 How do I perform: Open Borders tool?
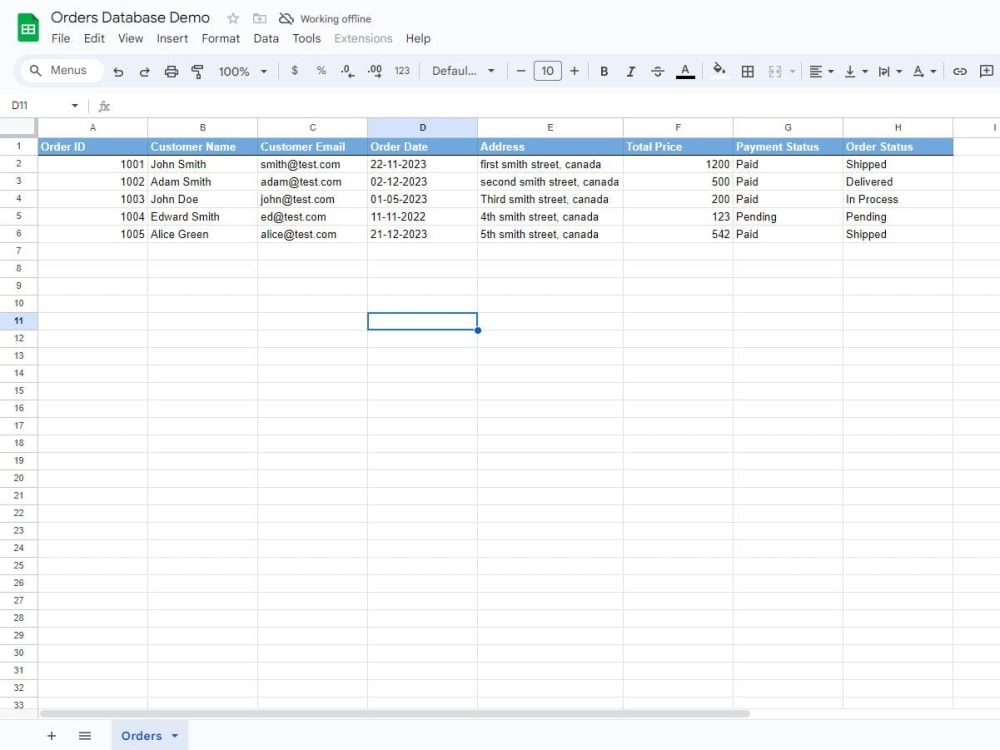(747, 71)
